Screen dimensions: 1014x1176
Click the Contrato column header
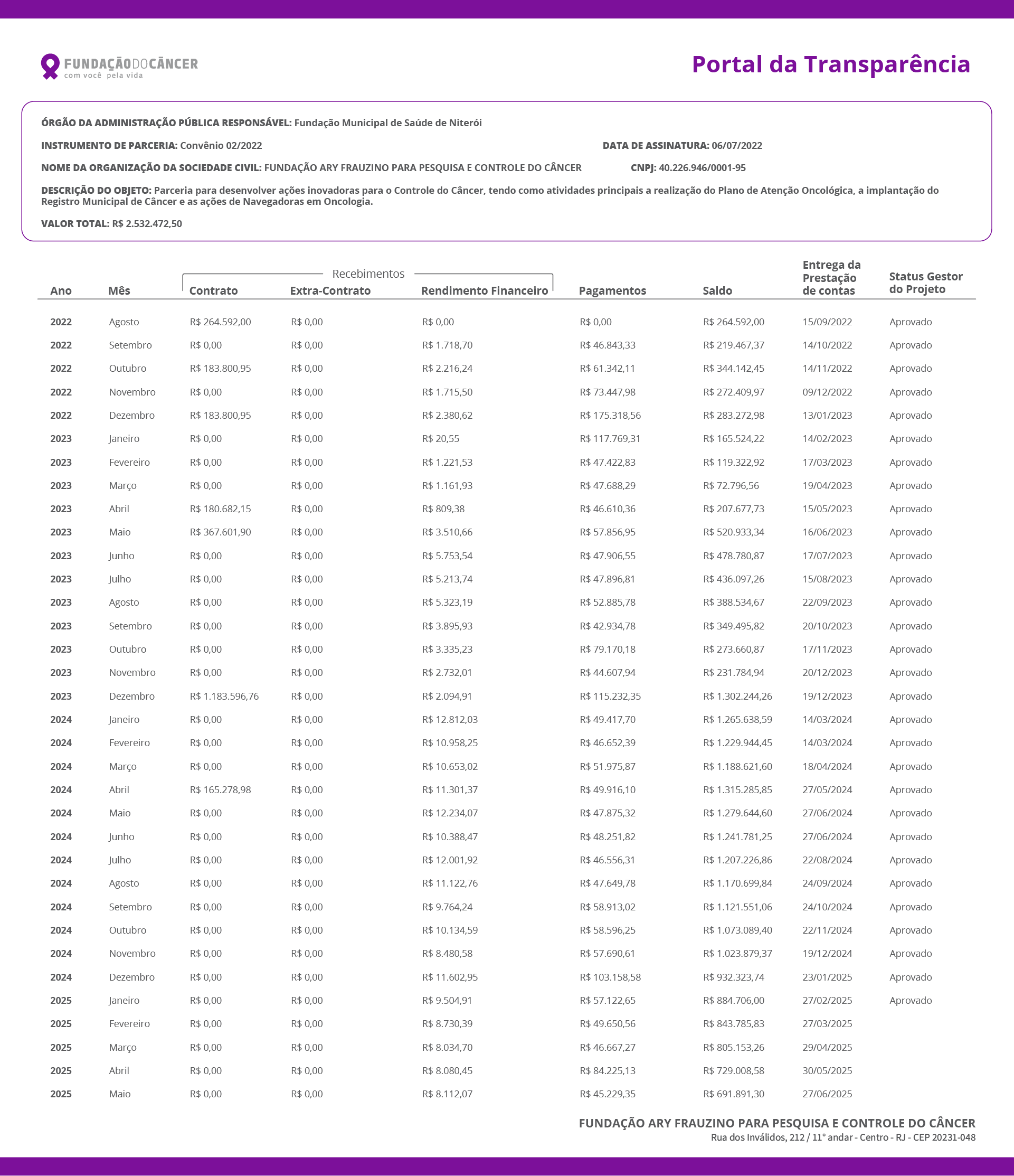213,290
